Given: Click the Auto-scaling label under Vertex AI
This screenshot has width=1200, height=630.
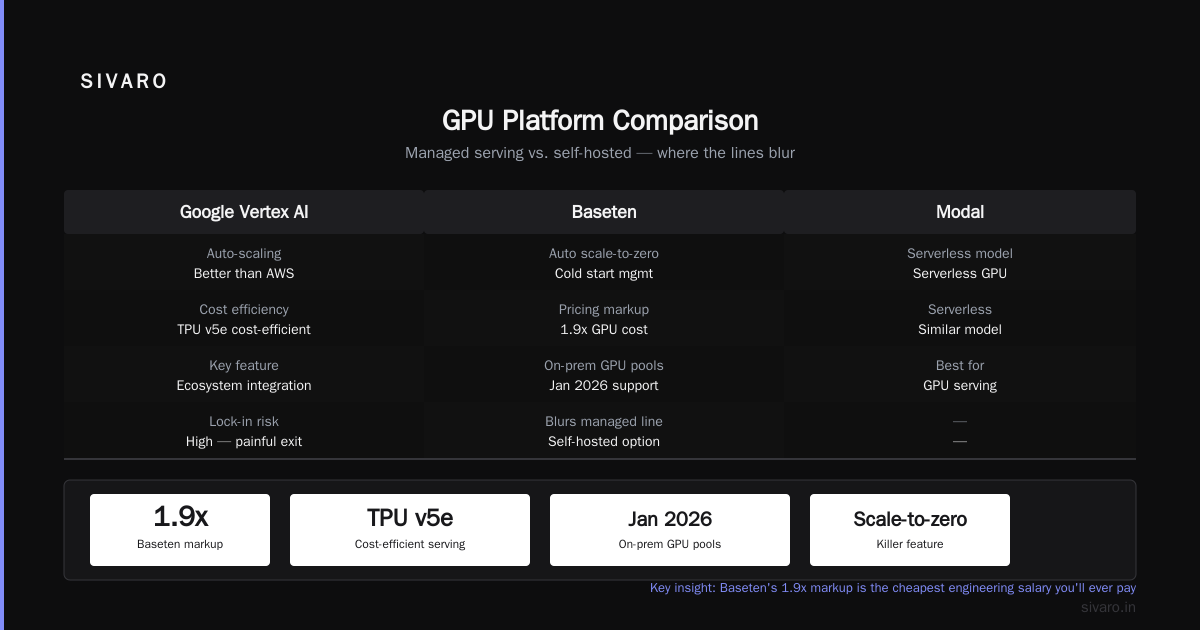Looking at the screenshot, I should [x=244, y=254].
